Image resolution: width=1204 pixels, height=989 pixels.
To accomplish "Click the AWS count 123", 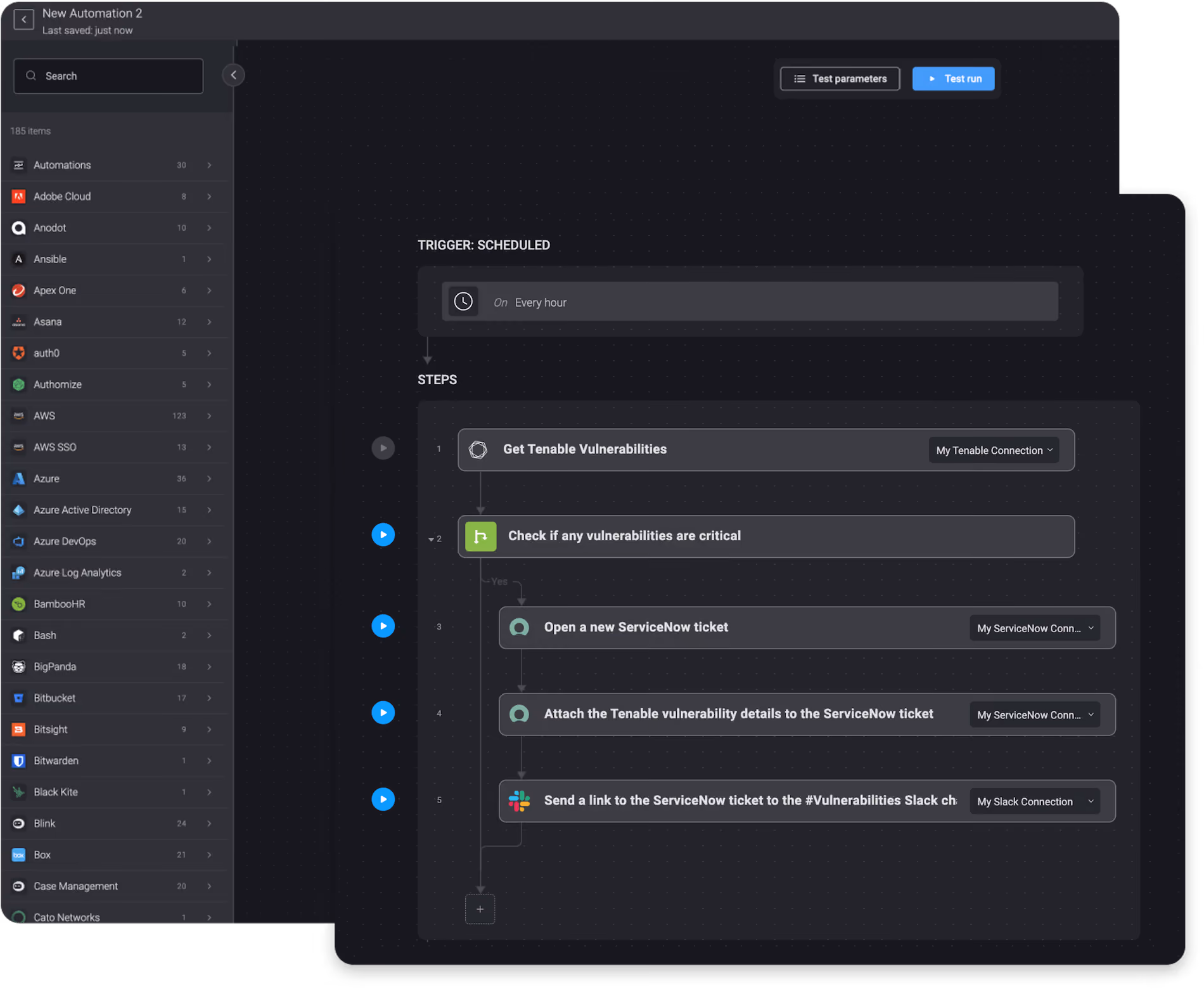I will click(x=179, y=416).
